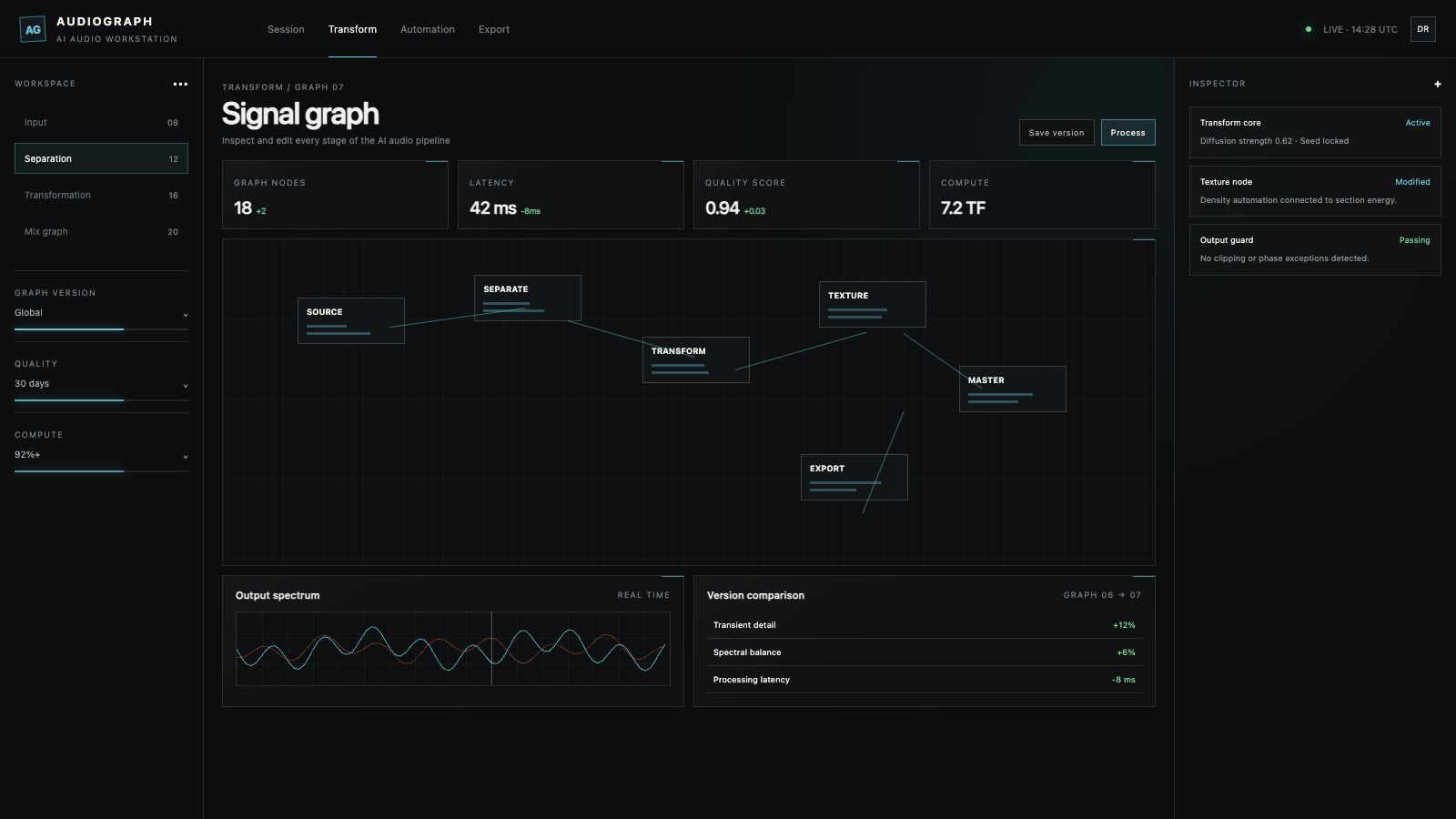The height and width of the screenshot is (819, 1456).
Task: Select the SOURCE node
Action: click(x=351, y=320)
